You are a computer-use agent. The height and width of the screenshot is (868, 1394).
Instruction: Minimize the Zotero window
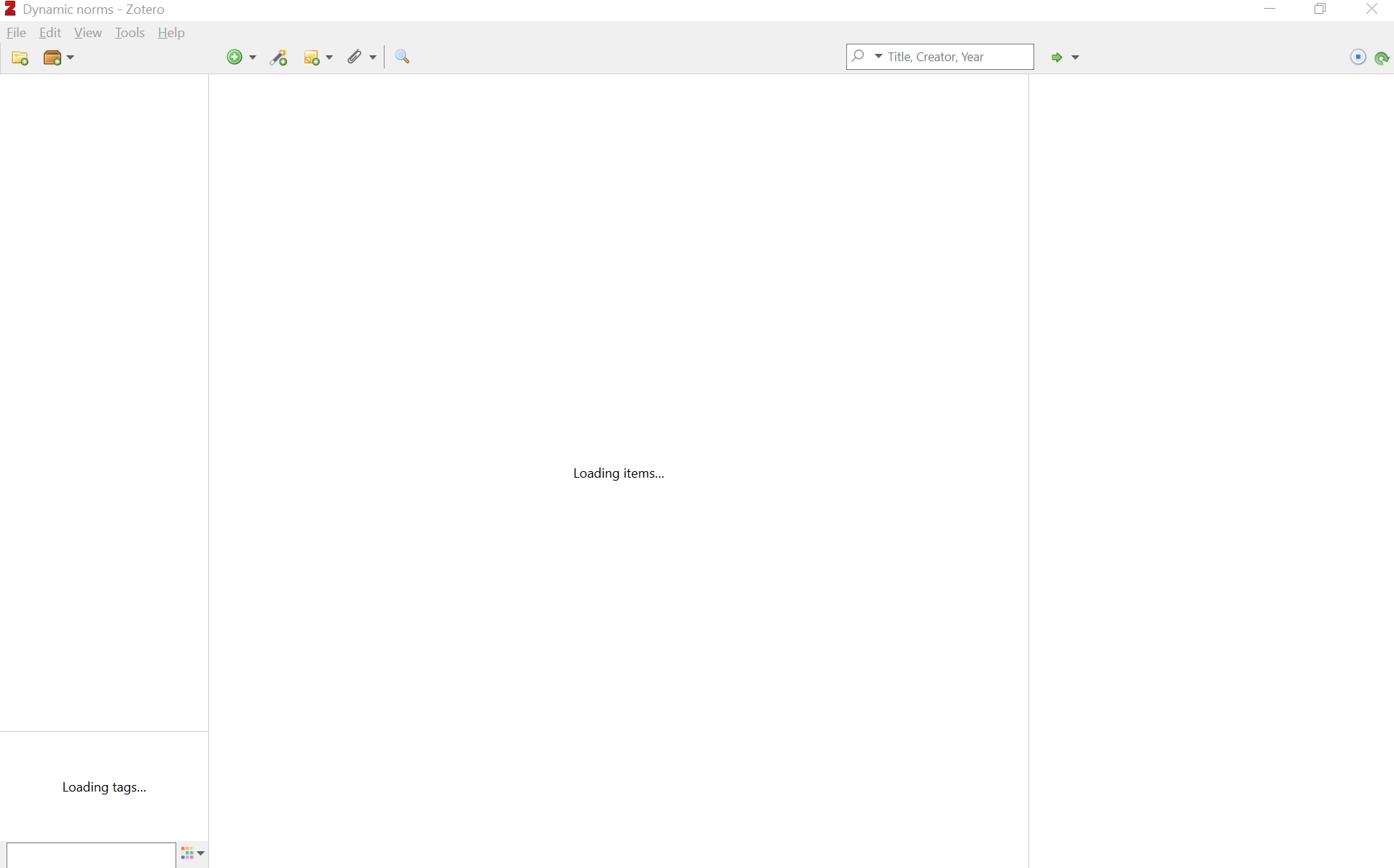coord(1270,9)
